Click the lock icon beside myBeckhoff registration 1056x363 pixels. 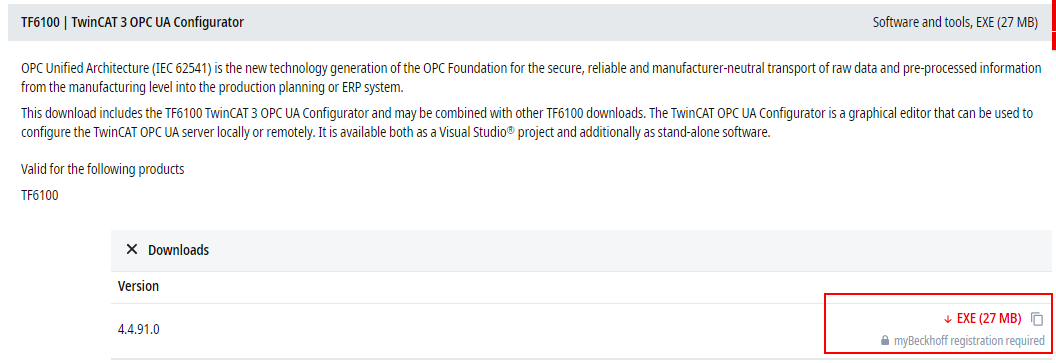(x=885, y=341)
